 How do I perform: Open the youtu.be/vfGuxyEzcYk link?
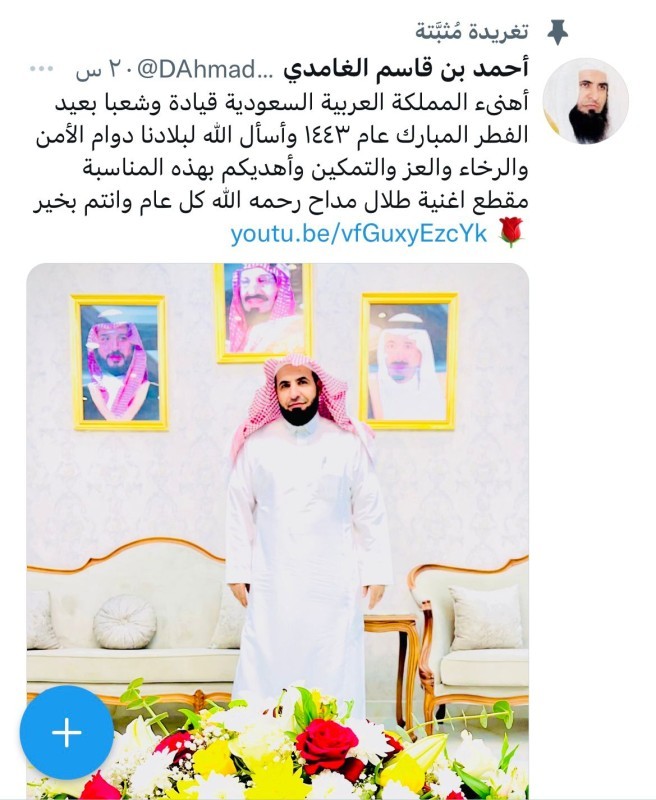(x=359, y=234)
